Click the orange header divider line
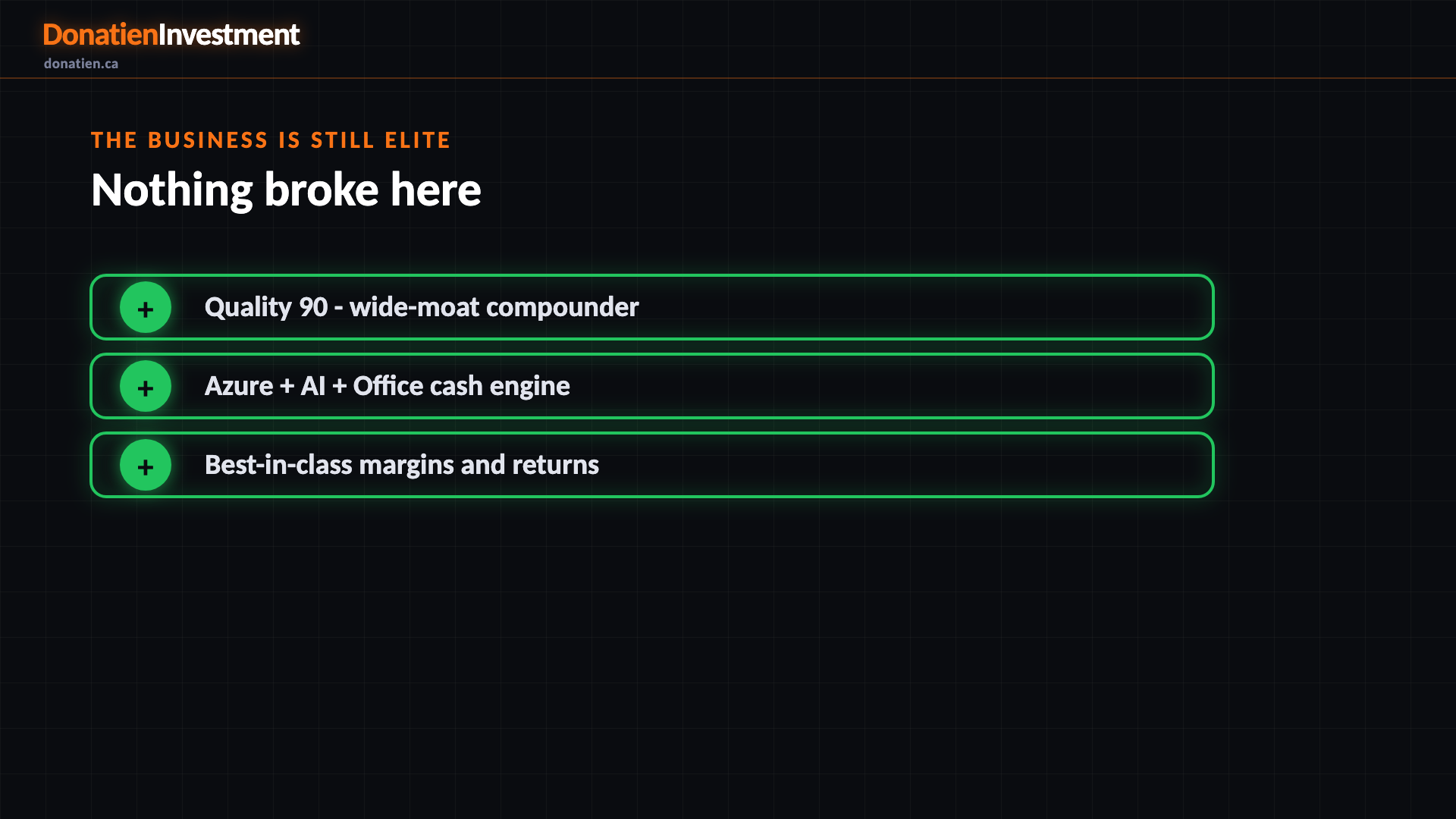The width and height of the screenshot is (1456, 819). pos(728,78)
